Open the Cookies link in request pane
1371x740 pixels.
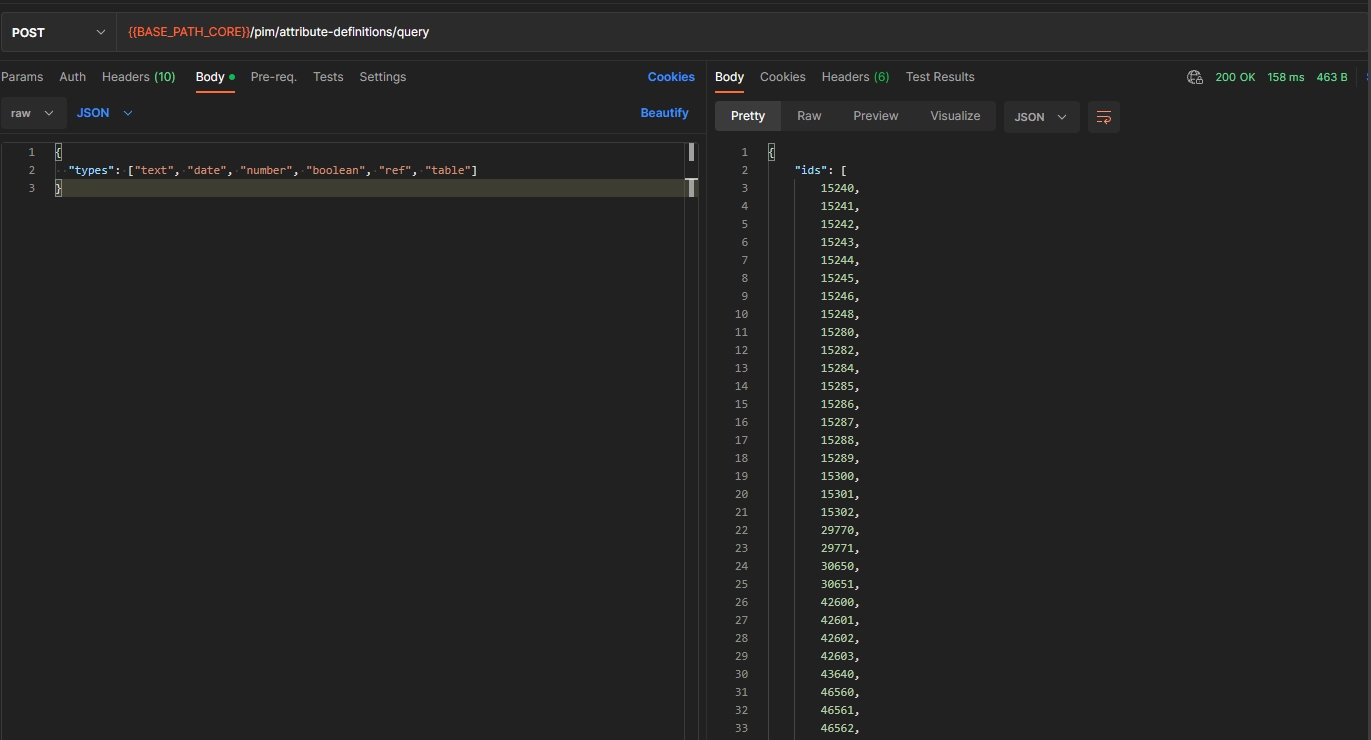click(x=670, y=77)
